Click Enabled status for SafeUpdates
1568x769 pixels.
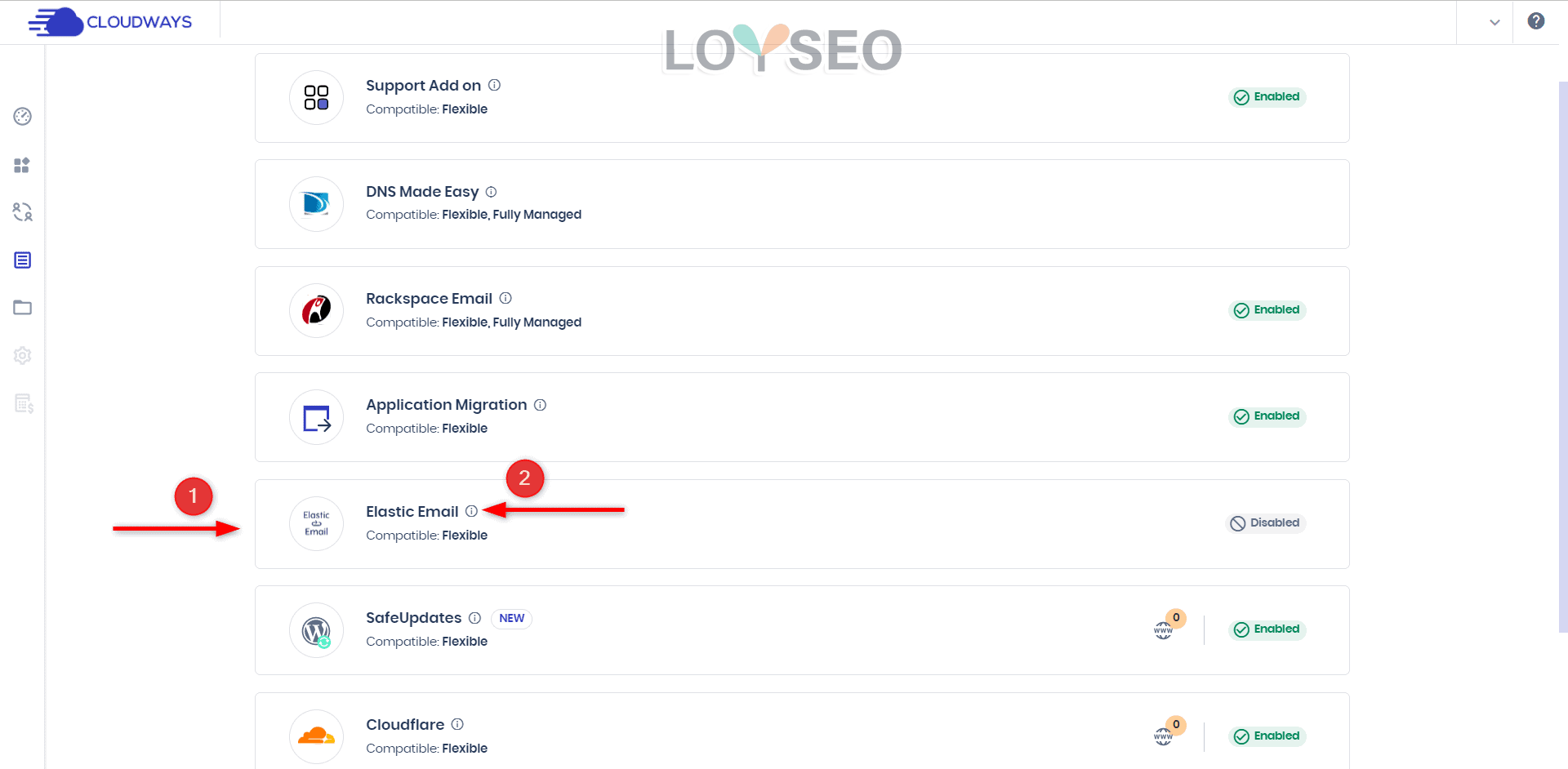tap(1267, 629)
